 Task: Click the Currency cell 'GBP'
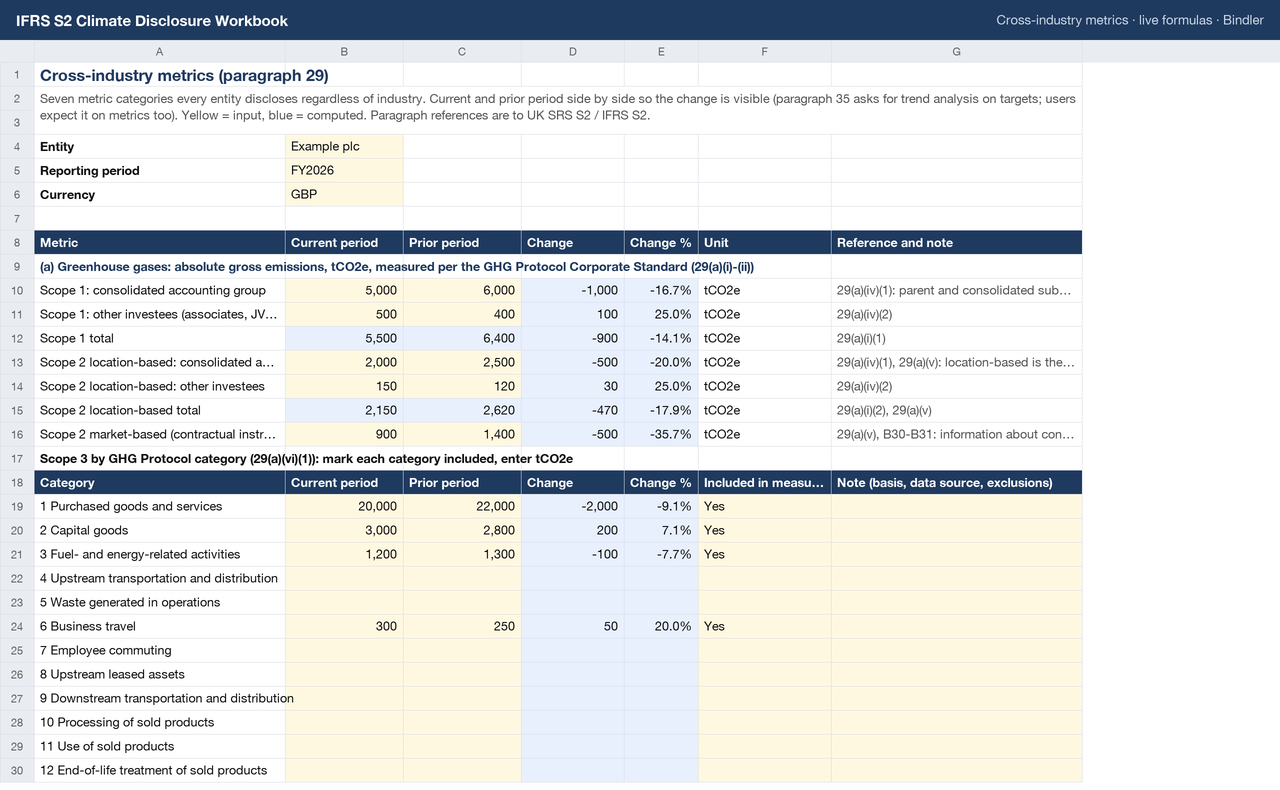click(x=344, y=194)
